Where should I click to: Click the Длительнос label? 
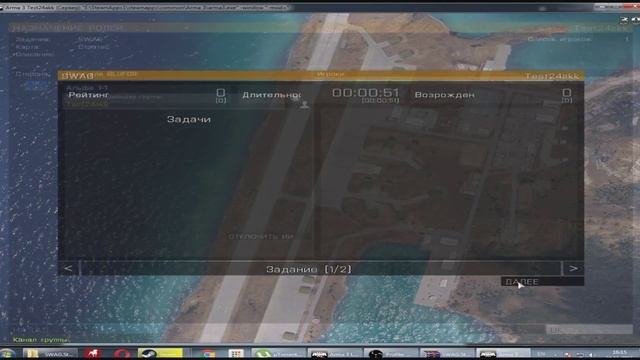(271, 95)
